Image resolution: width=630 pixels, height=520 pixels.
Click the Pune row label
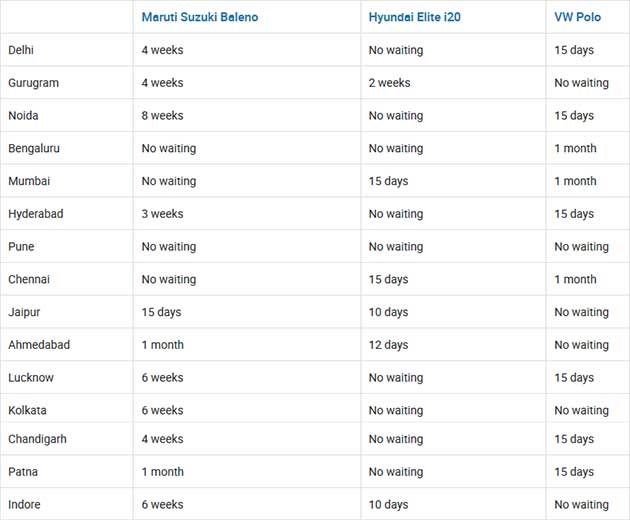[21, 247]
